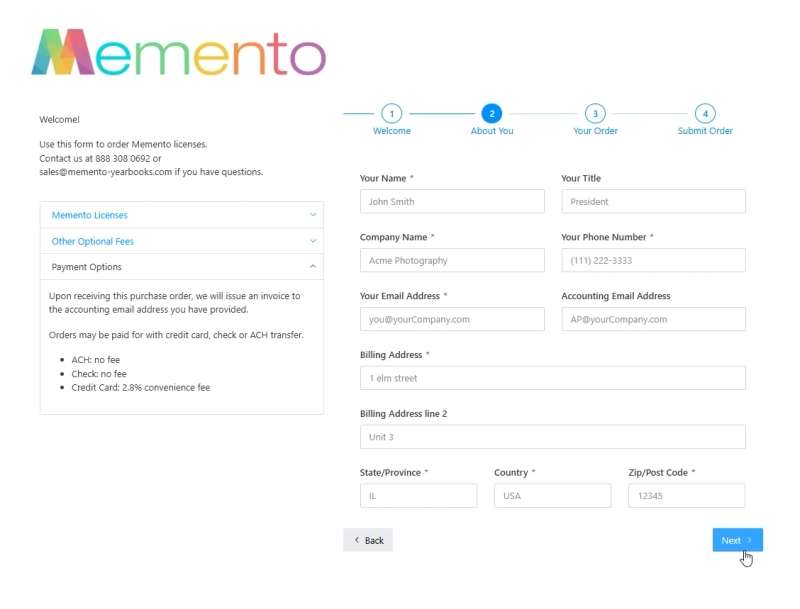
Task: Click the phone number 888 308 0692
Action: [122, 159]
